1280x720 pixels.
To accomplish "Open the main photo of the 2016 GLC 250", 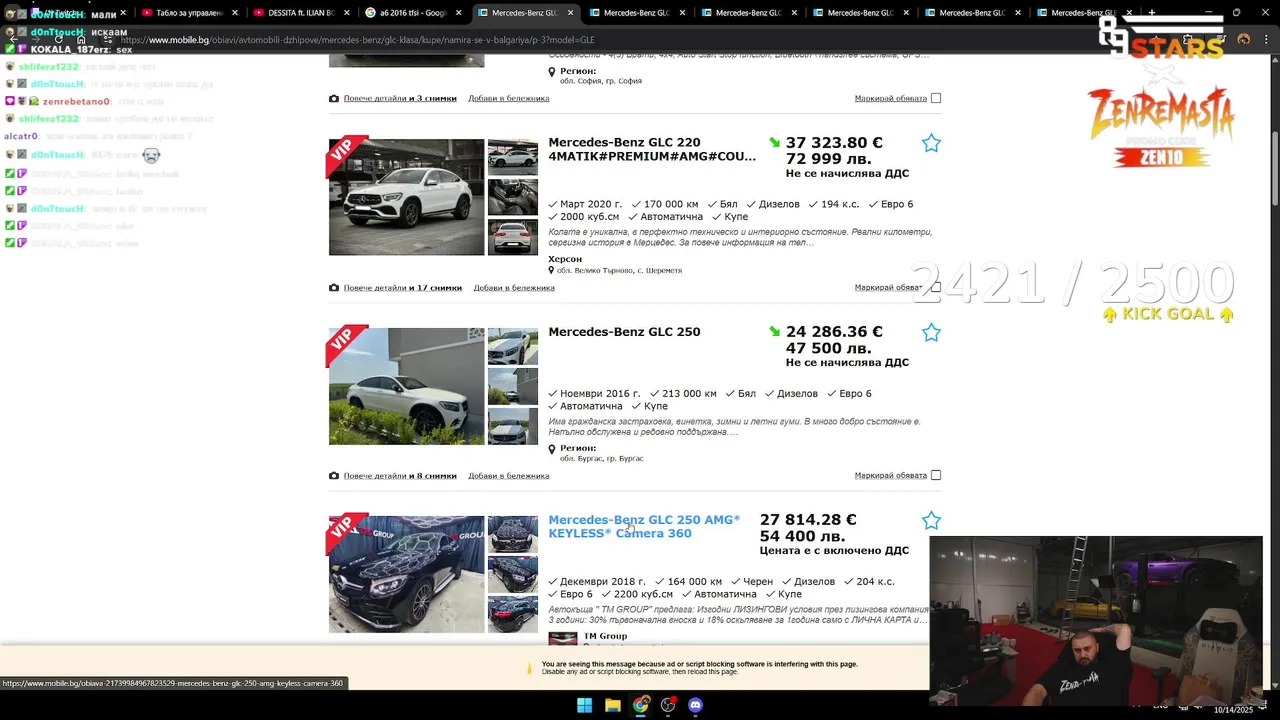I will coord(406,386).
